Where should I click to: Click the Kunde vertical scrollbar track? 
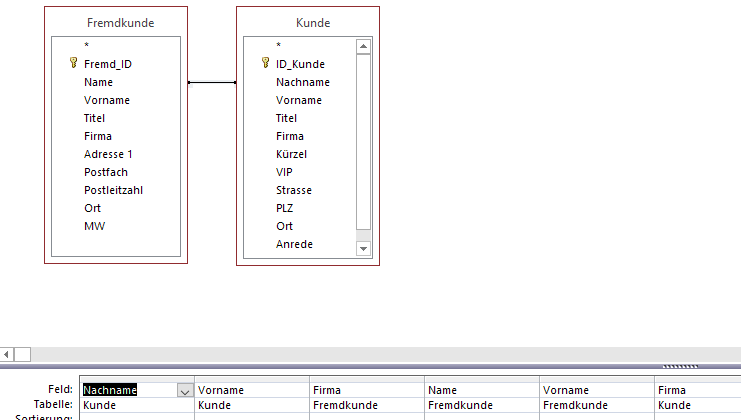pos(363,150)
